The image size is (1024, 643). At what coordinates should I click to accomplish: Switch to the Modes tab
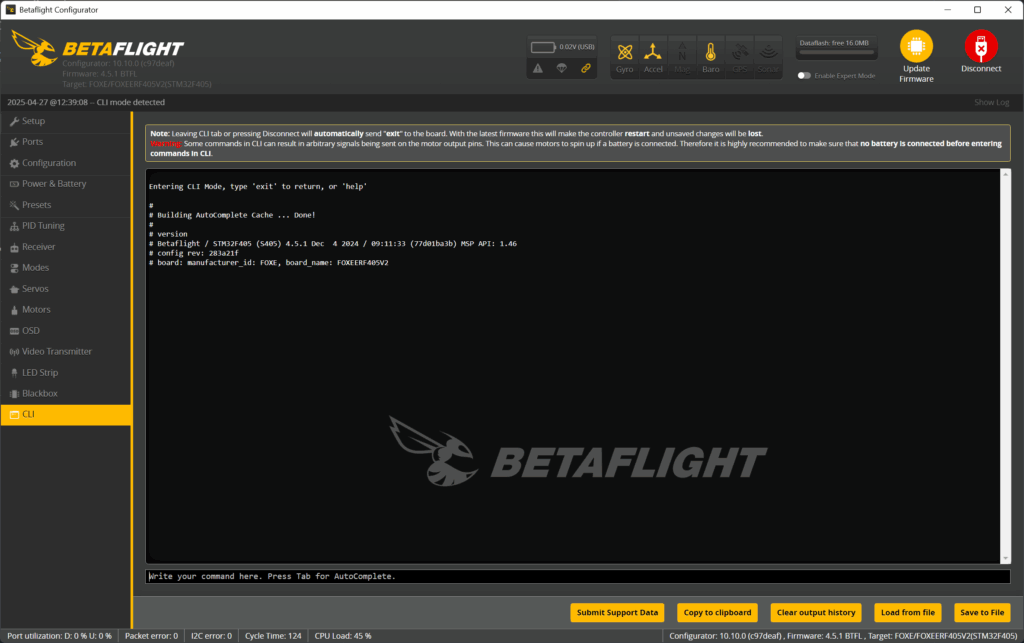(65, 268)
